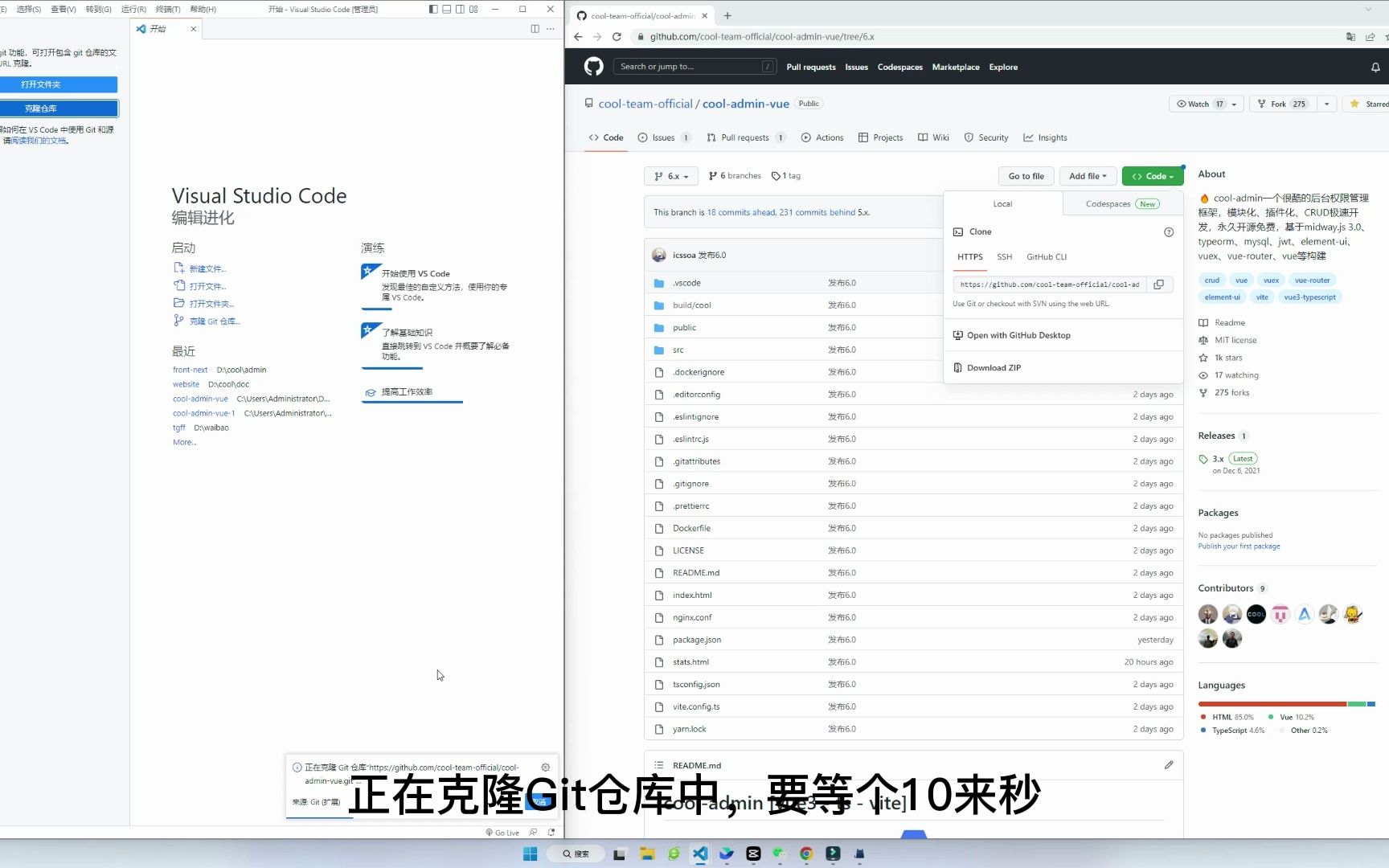Customize the VS Code layout from the title bar

pyautogui.click(x=473, y=9)
